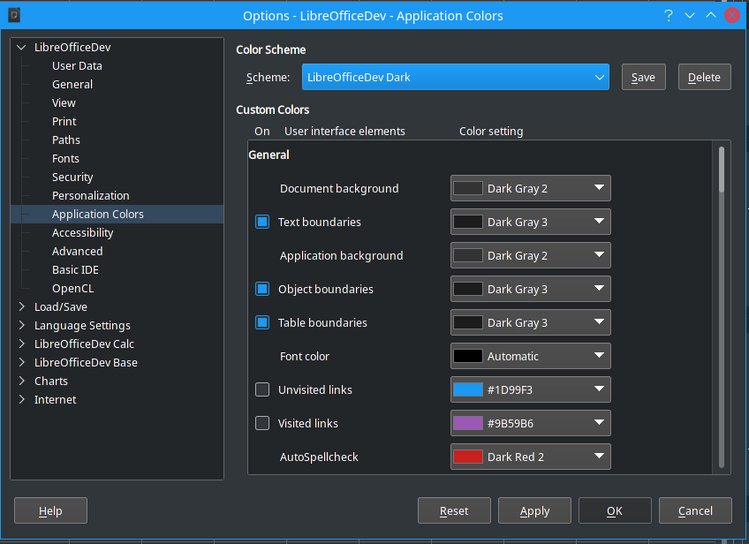Disable the Object boundaries checkbox

point(262,289)
